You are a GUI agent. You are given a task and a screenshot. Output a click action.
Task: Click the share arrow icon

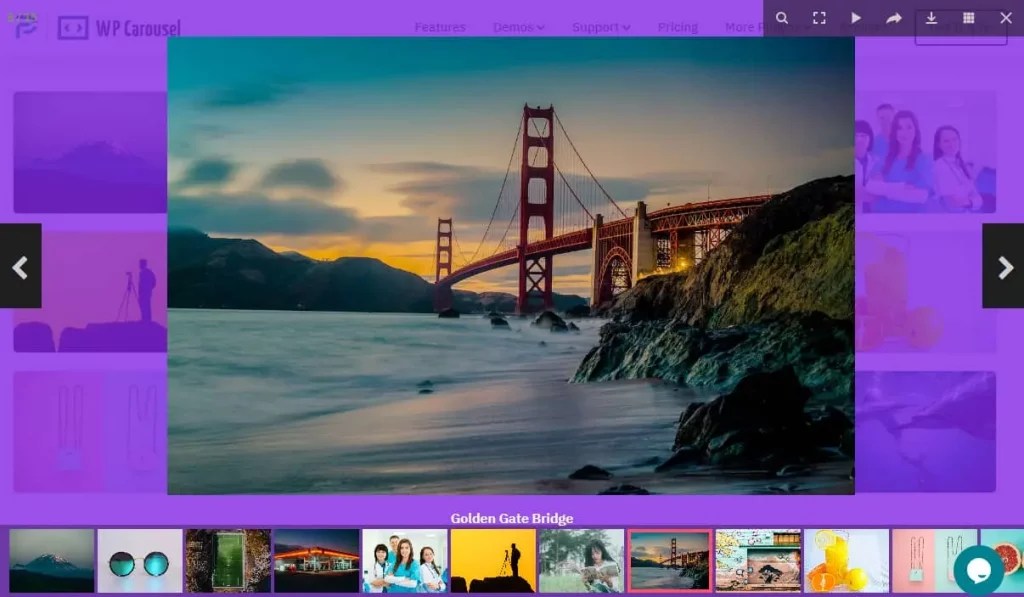click(893, 18)
